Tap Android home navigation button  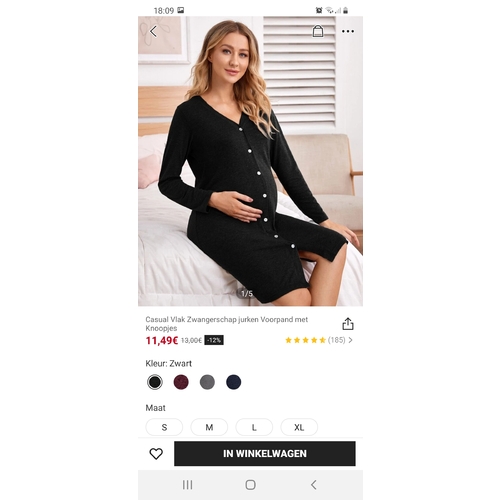tap(250, 485)
